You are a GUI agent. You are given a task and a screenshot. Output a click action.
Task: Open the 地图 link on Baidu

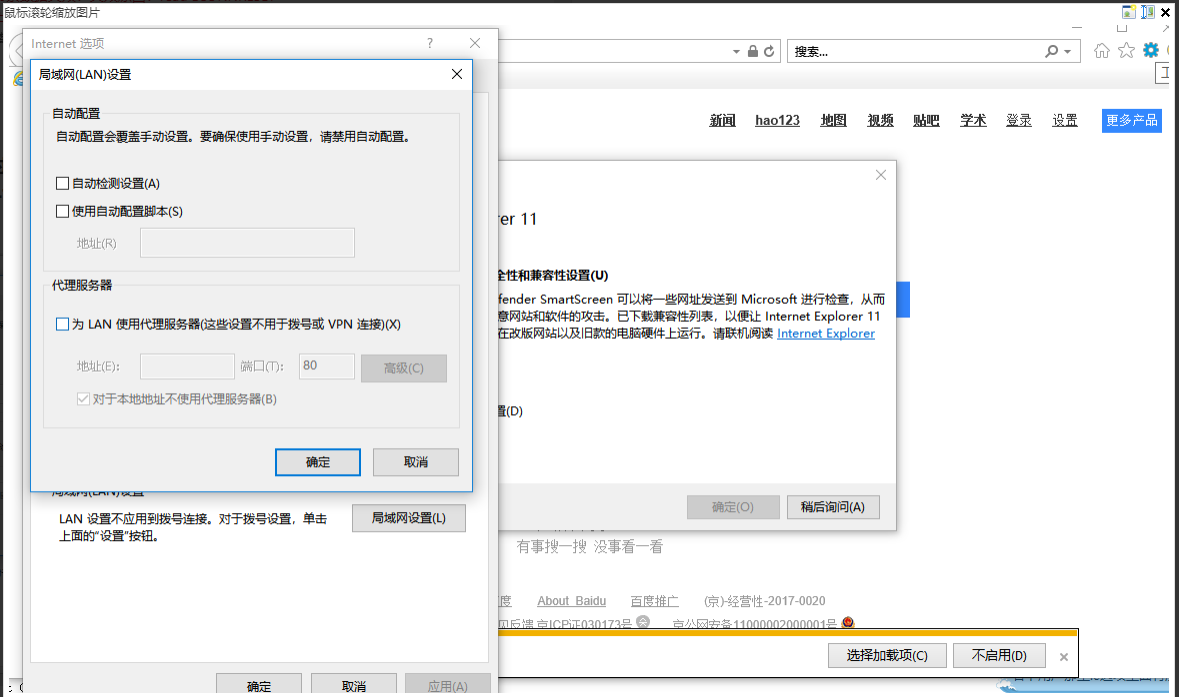pyautogui.click(x=834, y=120)
